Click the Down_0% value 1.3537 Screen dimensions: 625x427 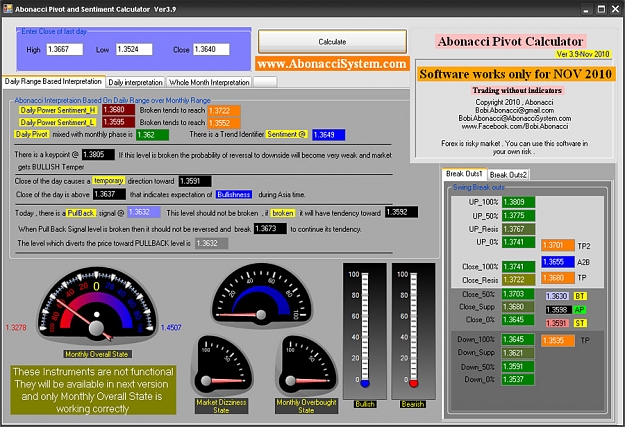[518, 380]
